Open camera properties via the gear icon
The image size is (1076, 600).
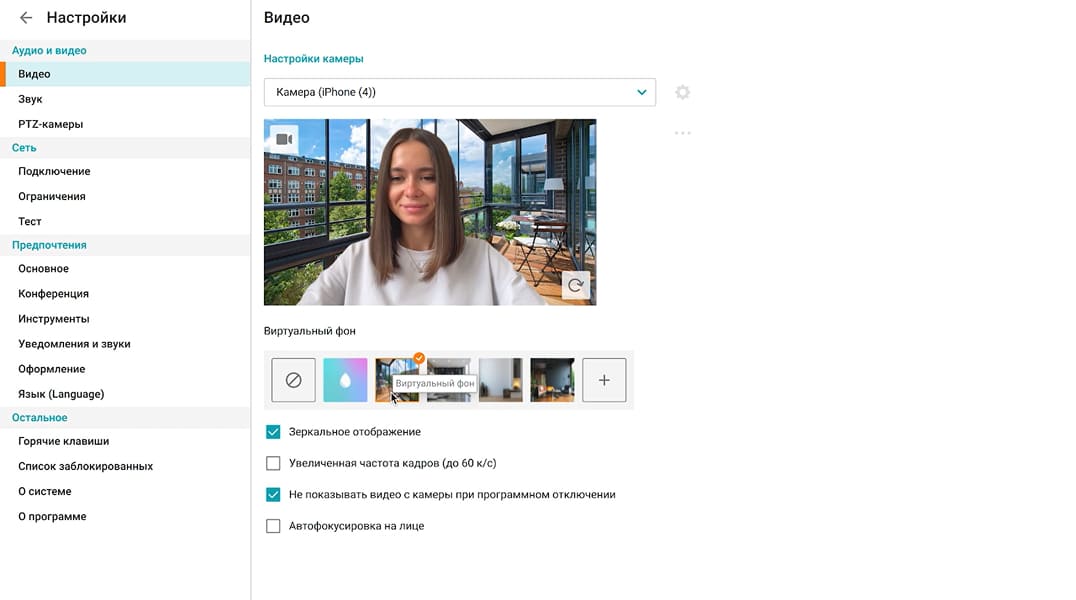(682, 92)
